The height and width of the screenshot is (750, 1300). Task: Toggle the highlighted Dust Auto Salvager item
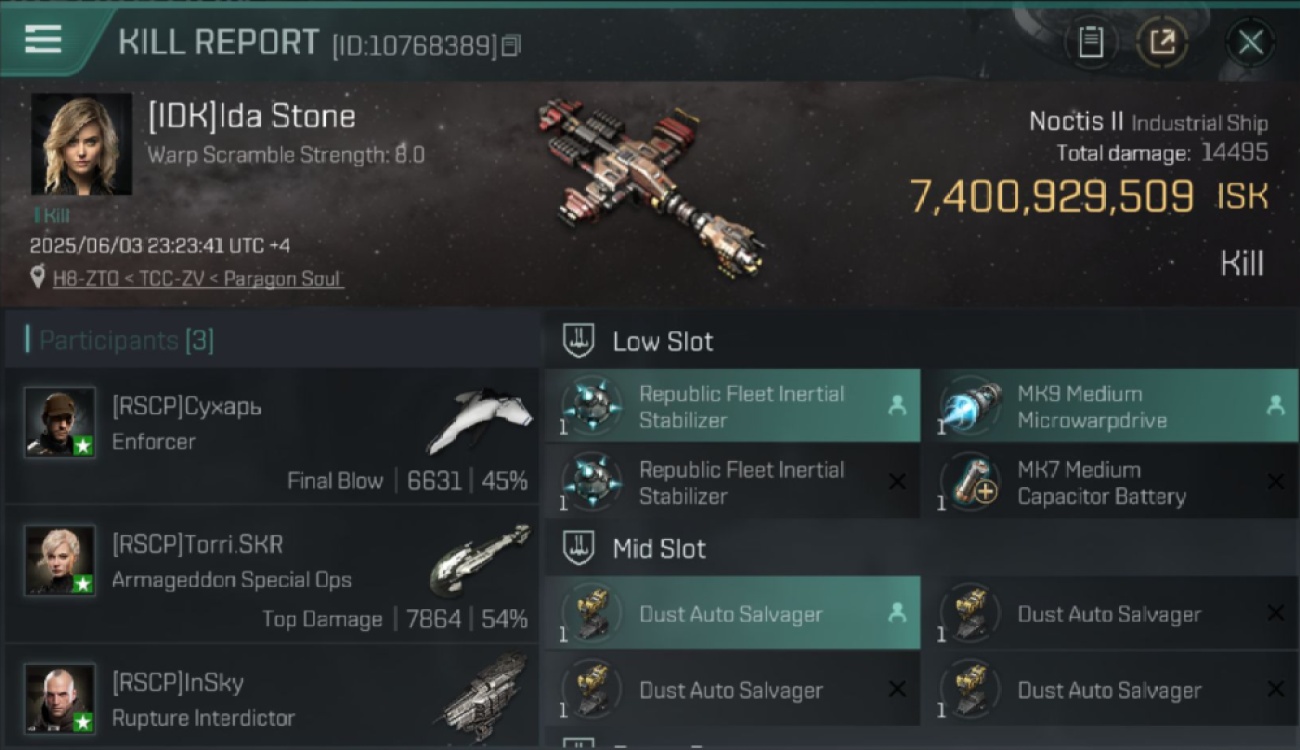pyautogui.click(x=733, y=614)
